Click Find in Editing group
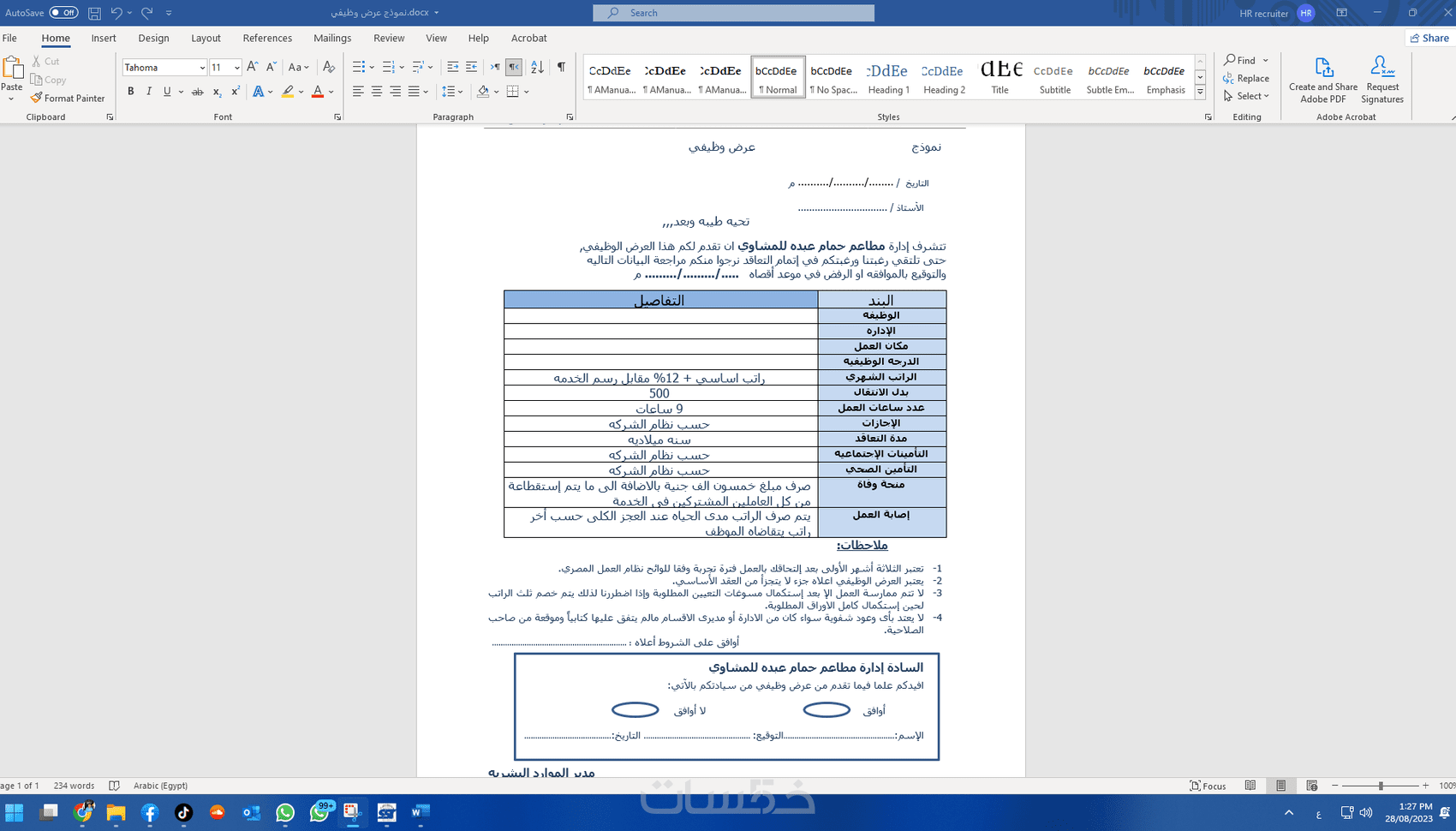Viewport: 1456px width, 831px height. [x=1246, y=60]
